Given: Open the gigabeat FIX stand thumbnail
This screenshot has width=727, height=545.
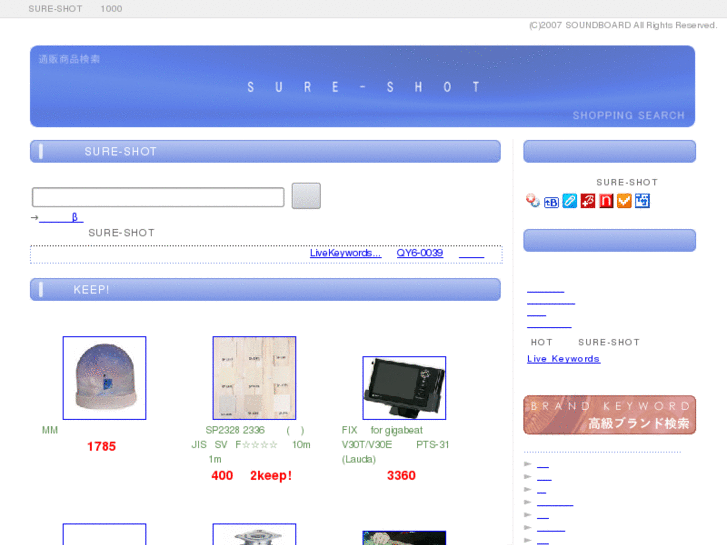Looking at the screenshot, I should pyautogui.click(x=404, y=388).
